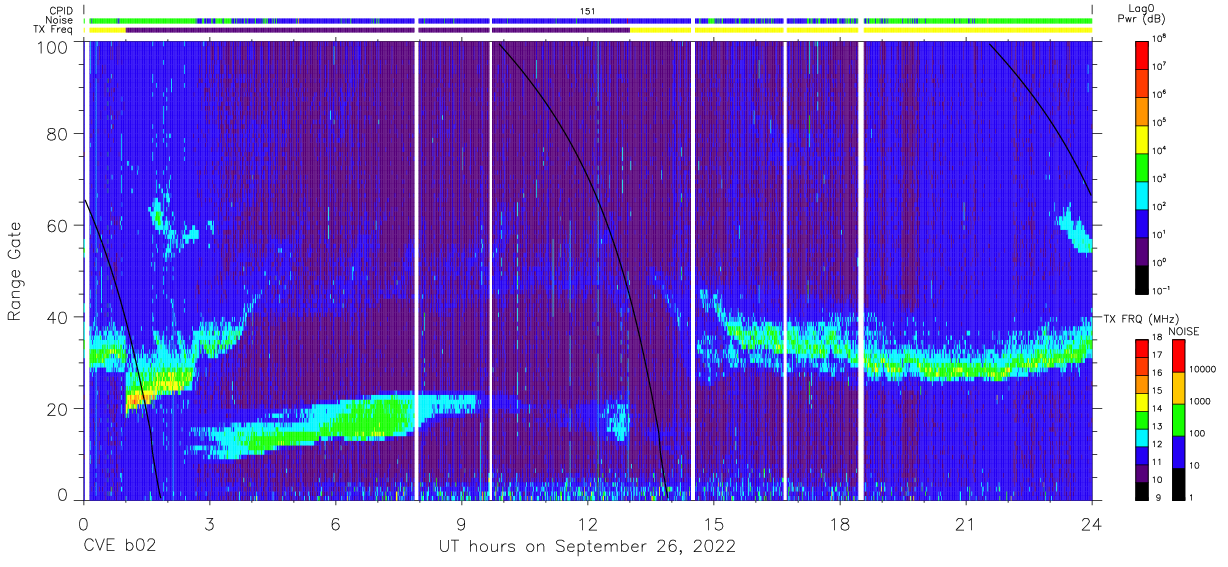Click the 'Lag0 Pwr (dB)' colorbar title
This screenshot has height=567, width=1228.
pos(1144,14)
